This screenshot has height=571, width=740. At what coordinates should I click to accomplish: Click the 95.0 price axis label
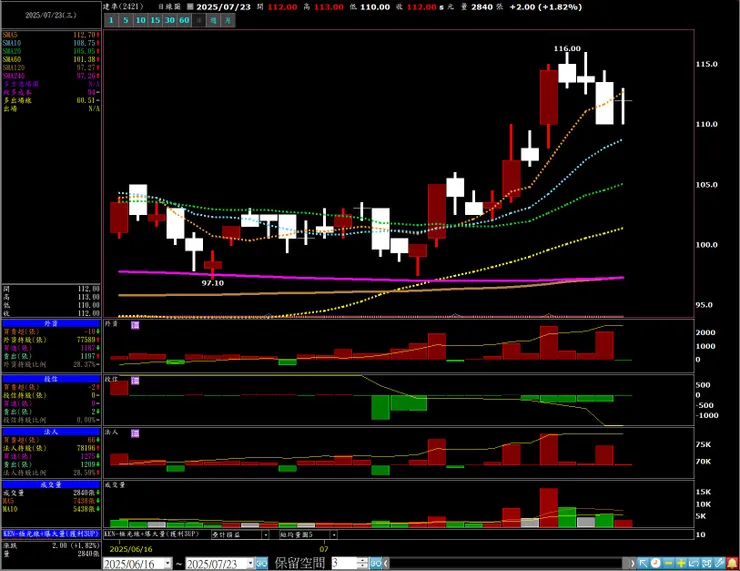(x=704, y=305)
